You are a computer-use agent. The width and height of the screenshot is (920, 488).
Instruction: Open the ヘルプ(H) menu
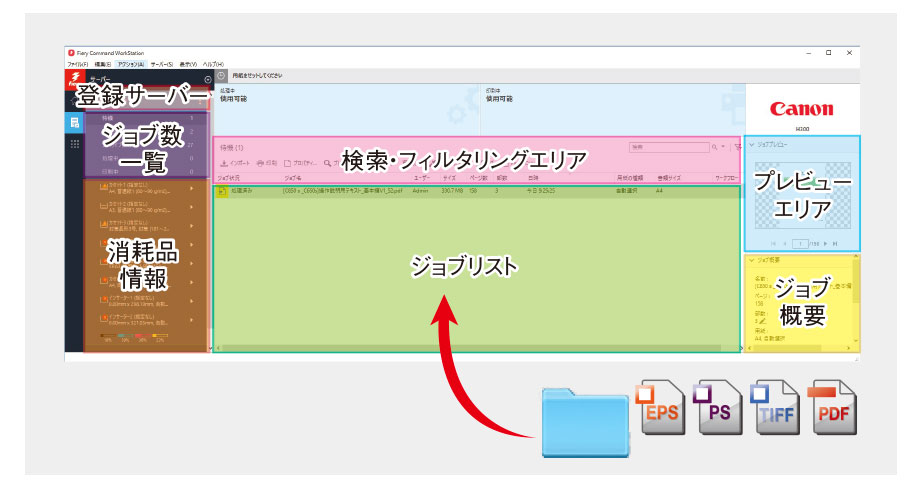[213, 63]
